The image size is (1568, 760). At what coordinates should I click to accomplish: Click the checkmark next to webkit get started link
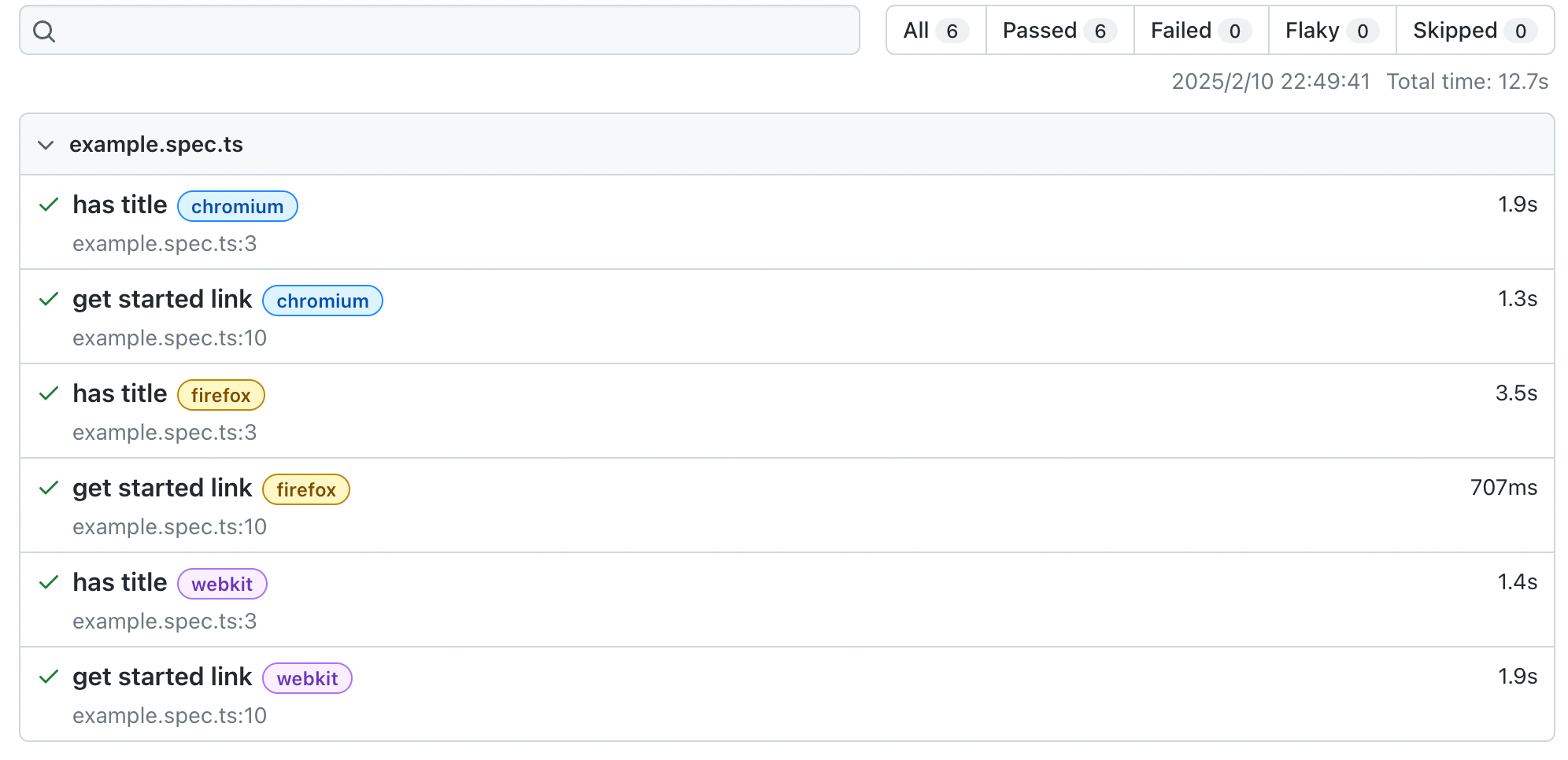(x=49, y=677)
